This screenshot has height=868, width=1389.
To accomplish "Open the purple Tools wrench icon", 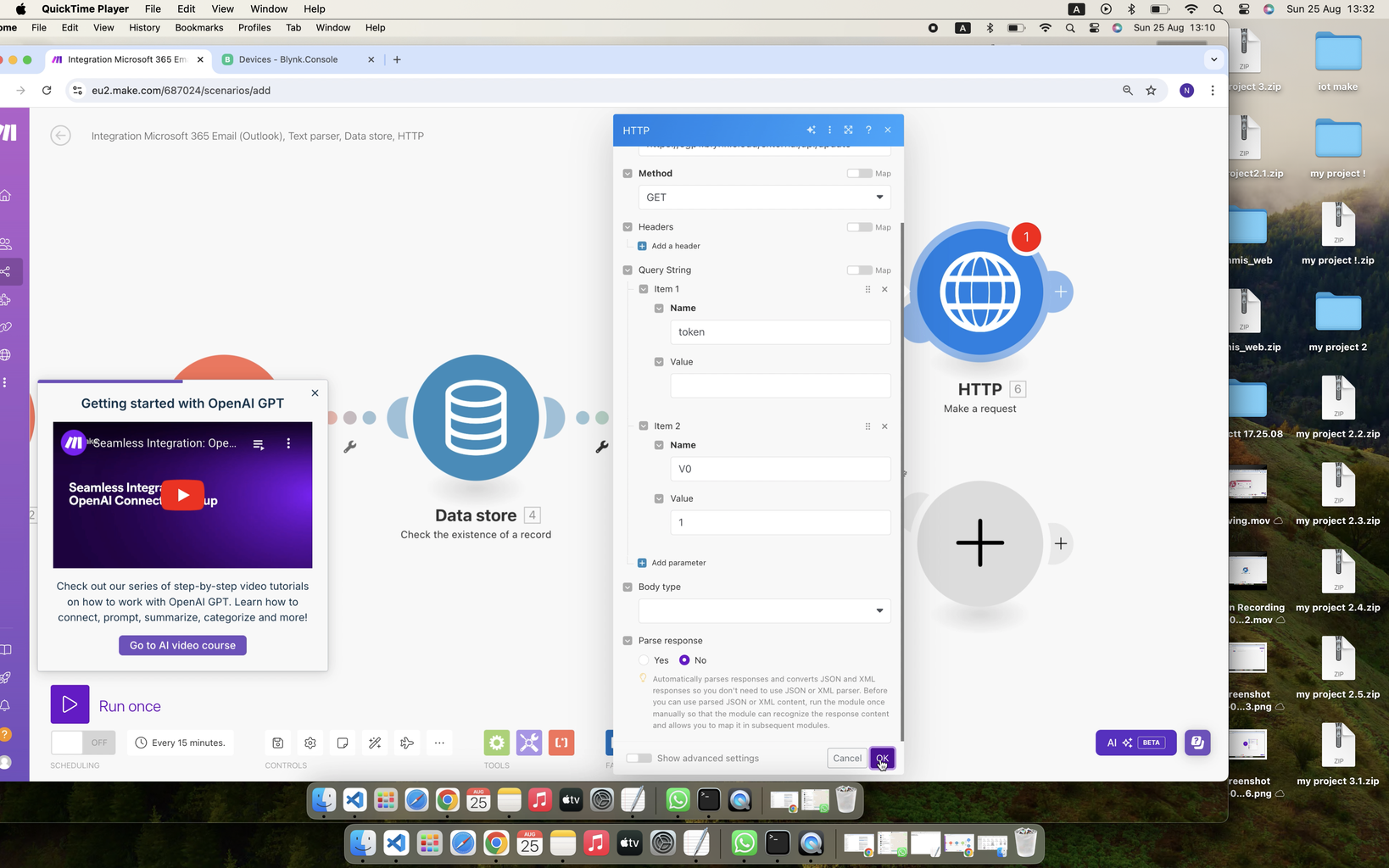I will point(529,743).
